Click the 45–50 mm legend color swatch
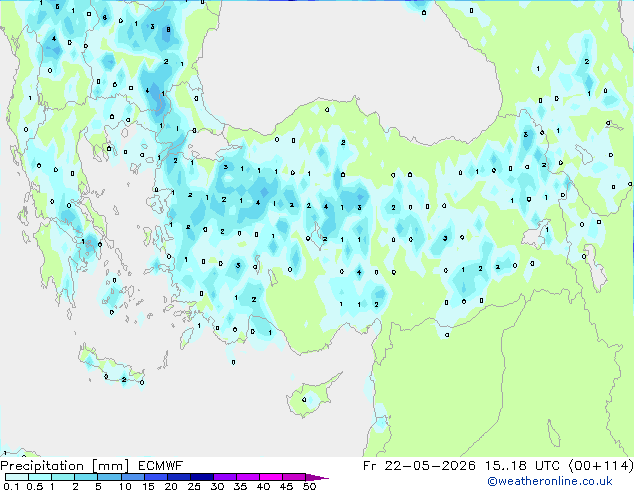 click(294, 477)
